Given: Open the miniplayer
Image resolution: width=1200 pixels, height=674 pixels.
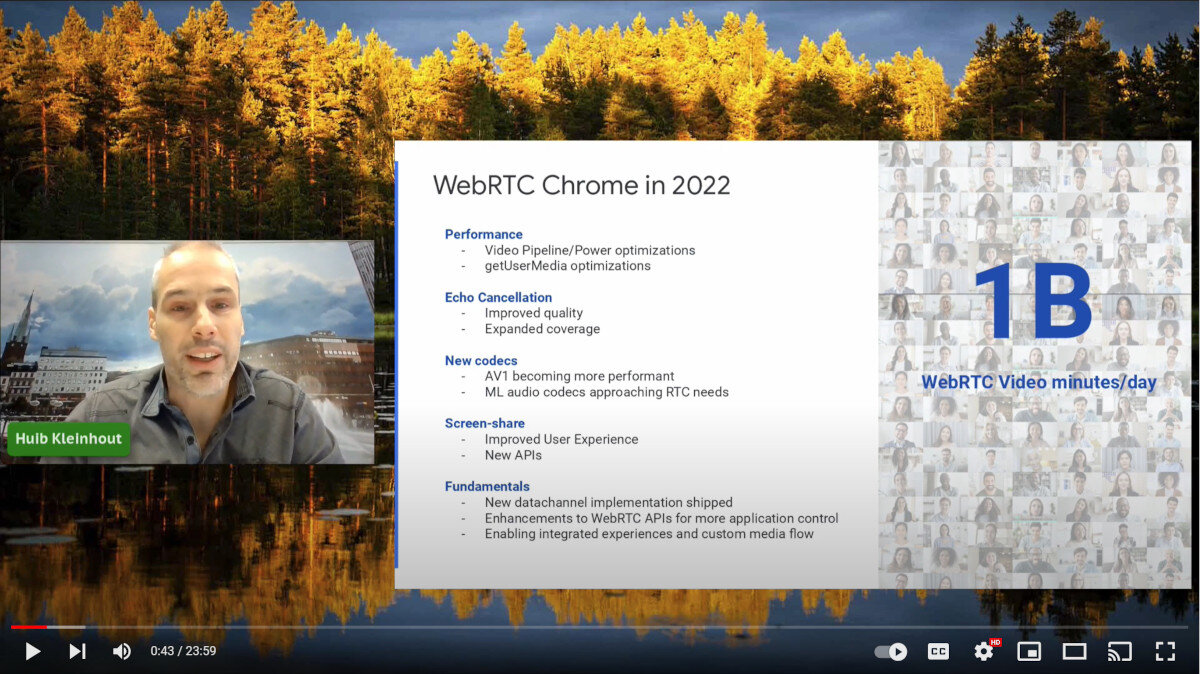Looking at the screenshot, I should (x=1029, y=651).
